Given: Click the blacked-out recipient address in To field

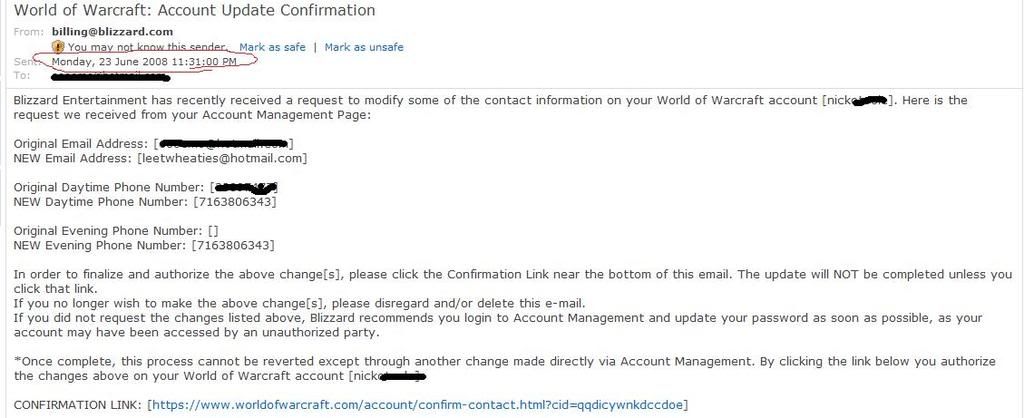Looking at the screenshot, I should tap(111, 77).
